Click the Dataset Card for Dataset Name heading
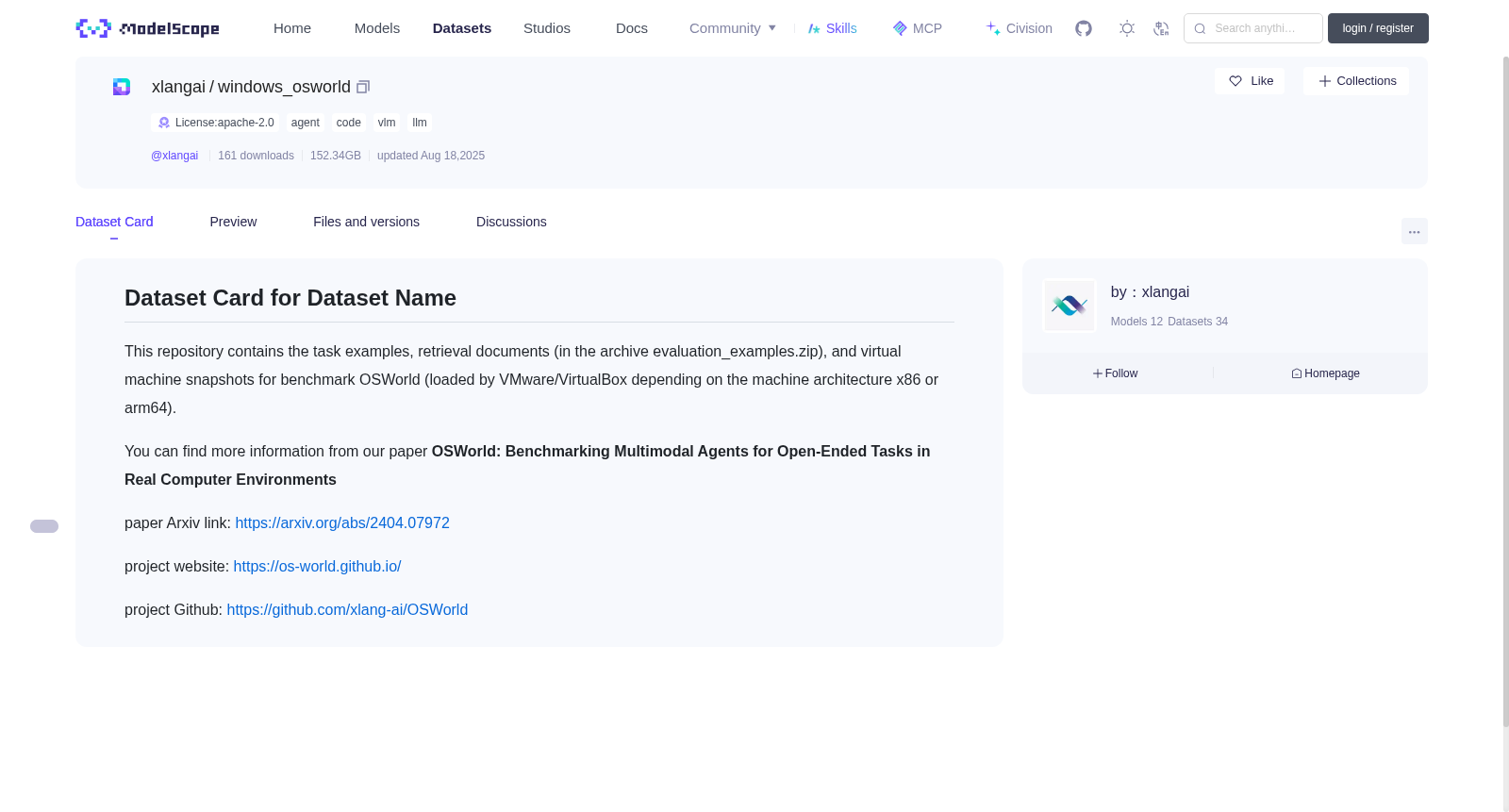 (x=290, y=298)
